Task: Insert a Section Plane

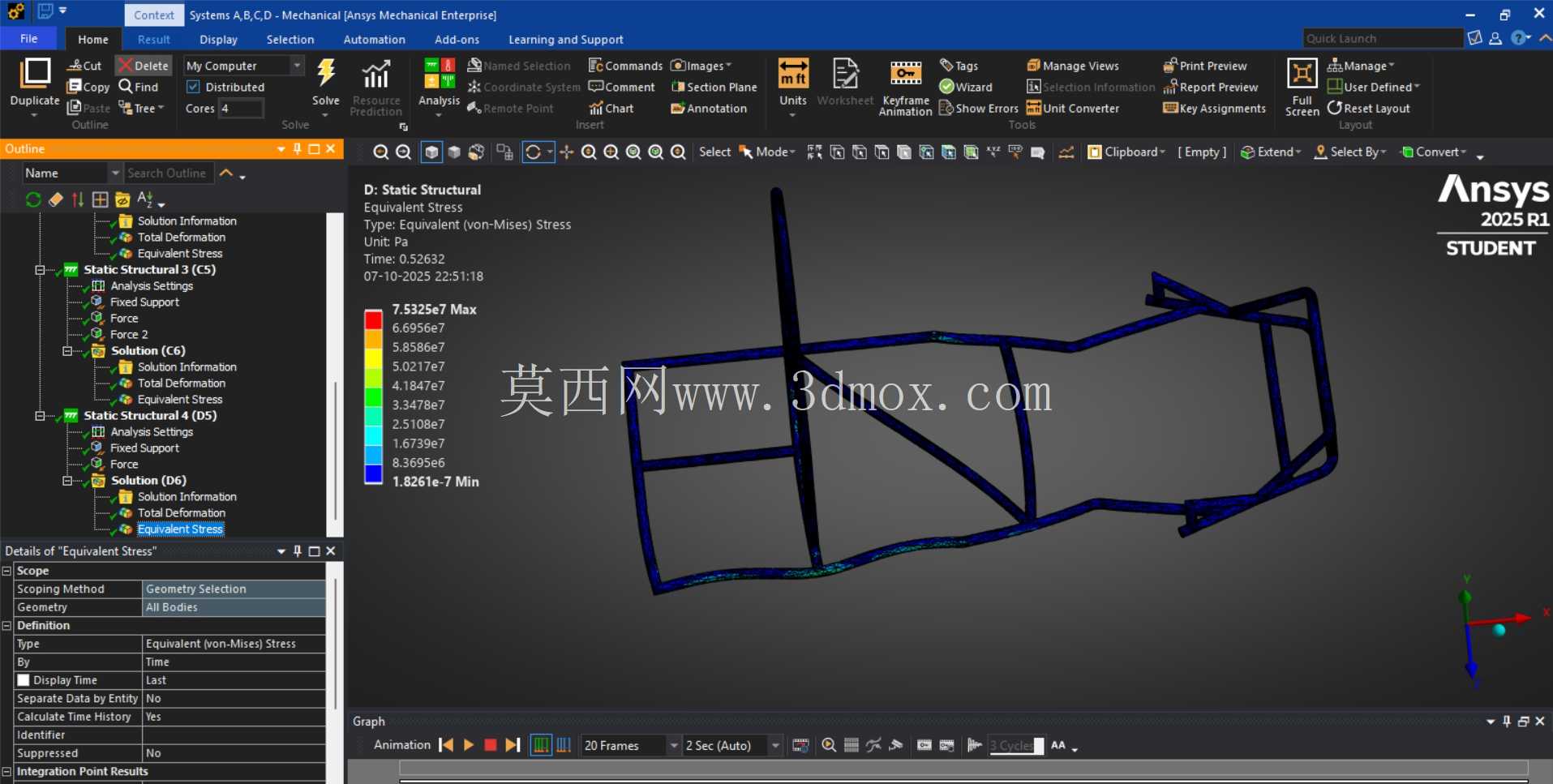Action: (x=714, y=87)
